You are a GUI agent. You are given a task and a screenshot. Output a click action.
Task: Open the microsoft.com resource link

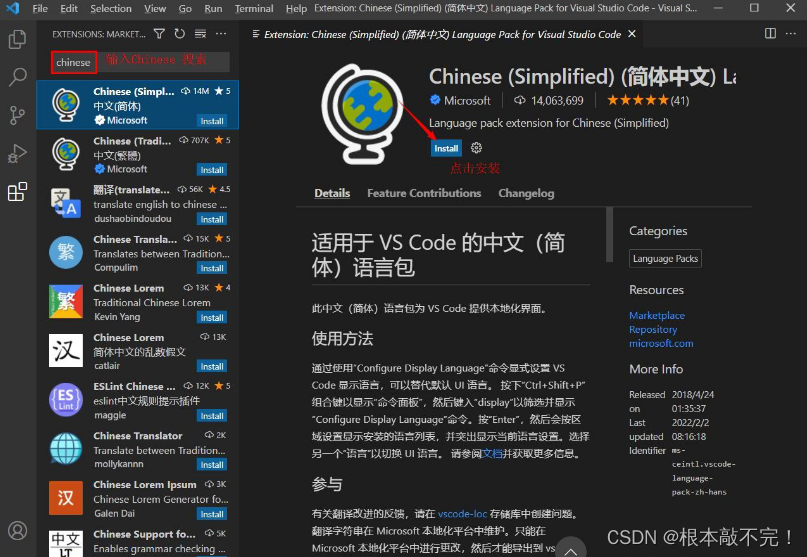661,343
